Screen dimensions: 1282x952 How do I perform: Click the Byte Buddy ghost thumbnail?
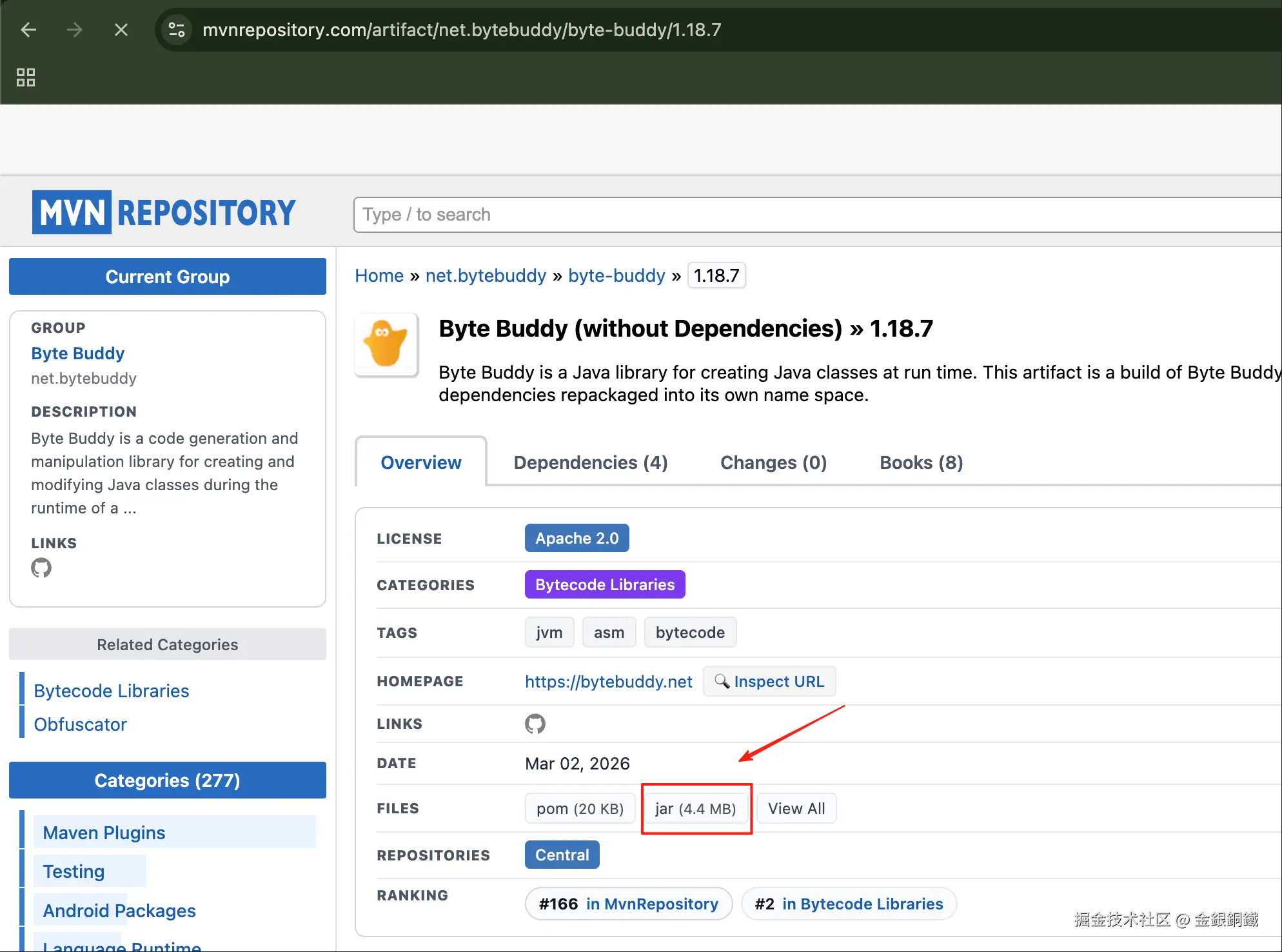tap(386, 344)
